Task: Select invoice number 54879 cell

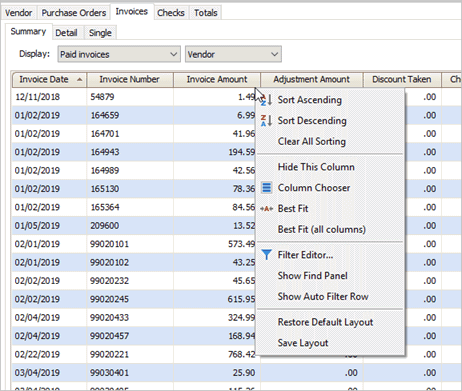Action: 130,97
